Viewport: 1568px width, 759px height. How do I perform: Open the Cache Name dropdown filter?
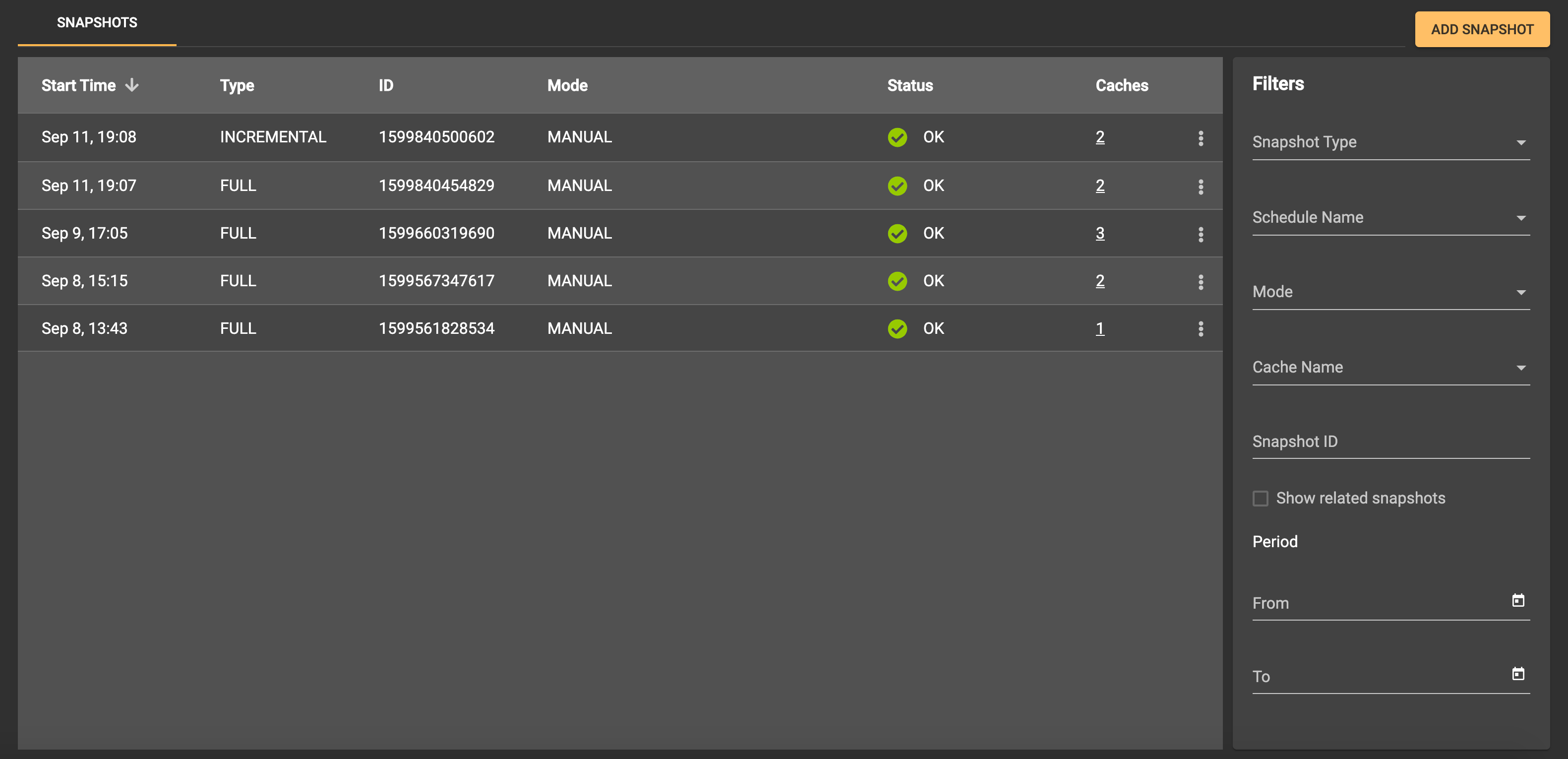point(1391,367)
